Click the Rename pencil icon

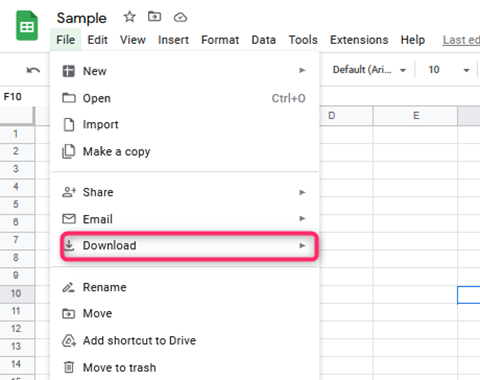pyautogui.click(x=69, y=287)
